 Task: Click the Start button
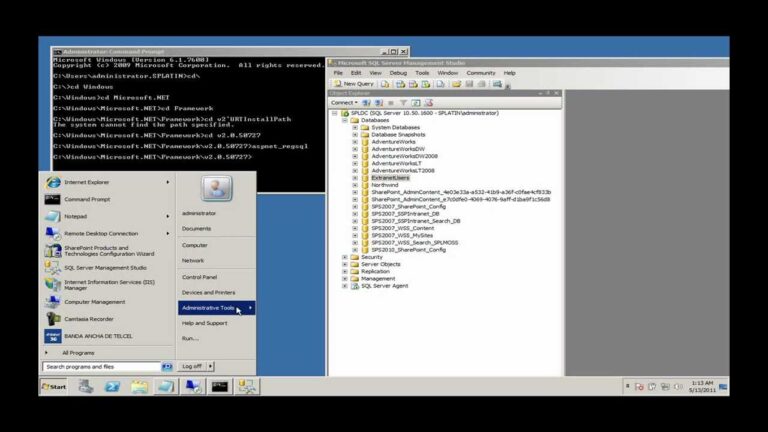[x=54, y=386]
